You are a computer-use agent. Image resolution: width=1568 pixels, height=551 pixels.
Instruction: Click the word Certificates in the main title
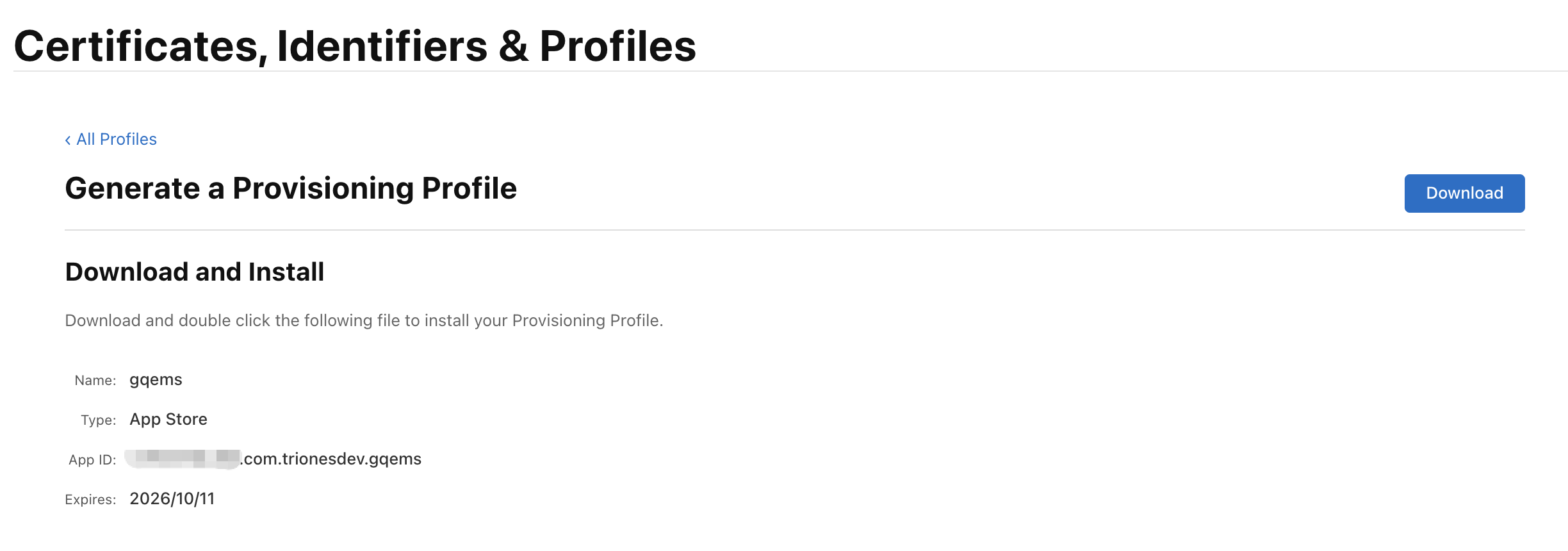(136, 46)
